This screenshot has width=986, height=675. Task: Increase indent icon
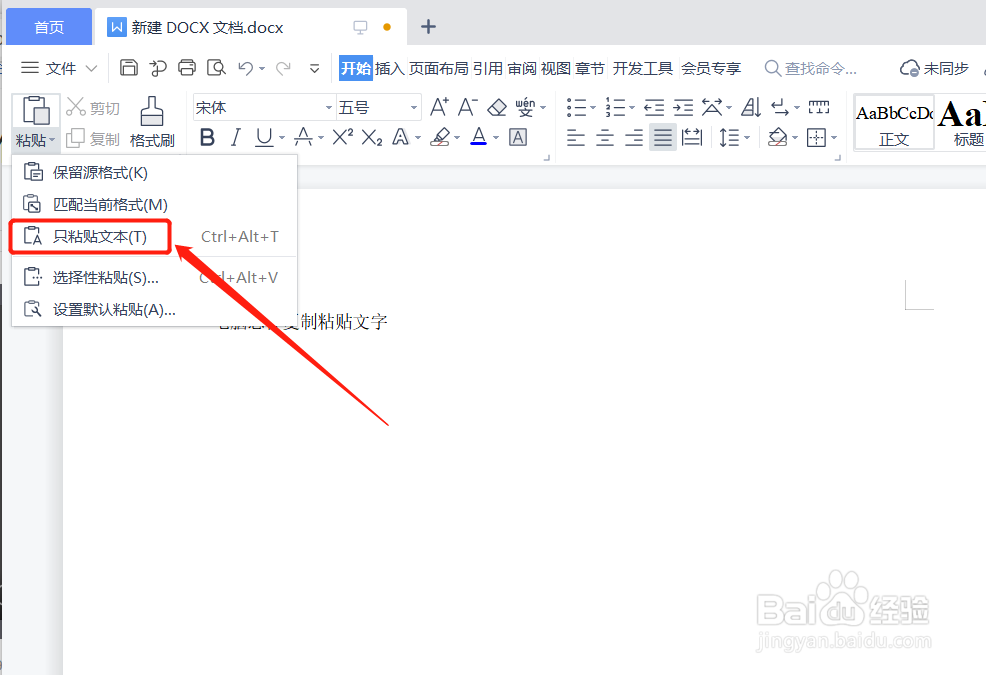[683, 108]
